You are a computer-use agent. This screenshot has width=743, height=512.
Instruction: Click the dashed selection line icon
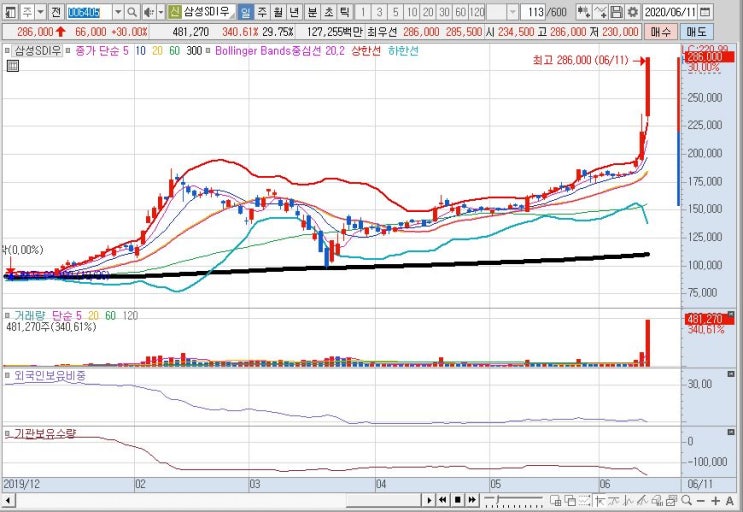coord(585,500)
